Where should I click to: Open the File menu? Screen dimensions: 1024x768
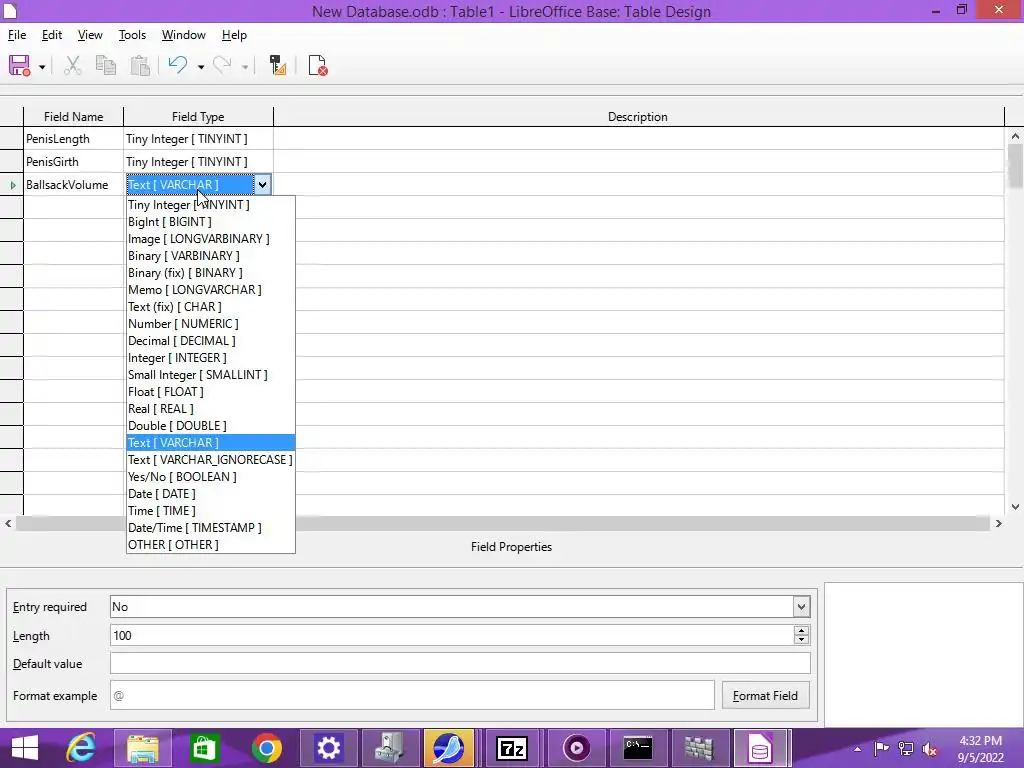tap(17, 35)
